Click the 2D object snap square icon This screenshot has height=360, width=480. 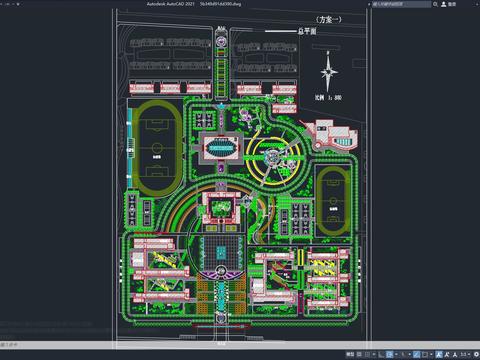pos(425,354)
